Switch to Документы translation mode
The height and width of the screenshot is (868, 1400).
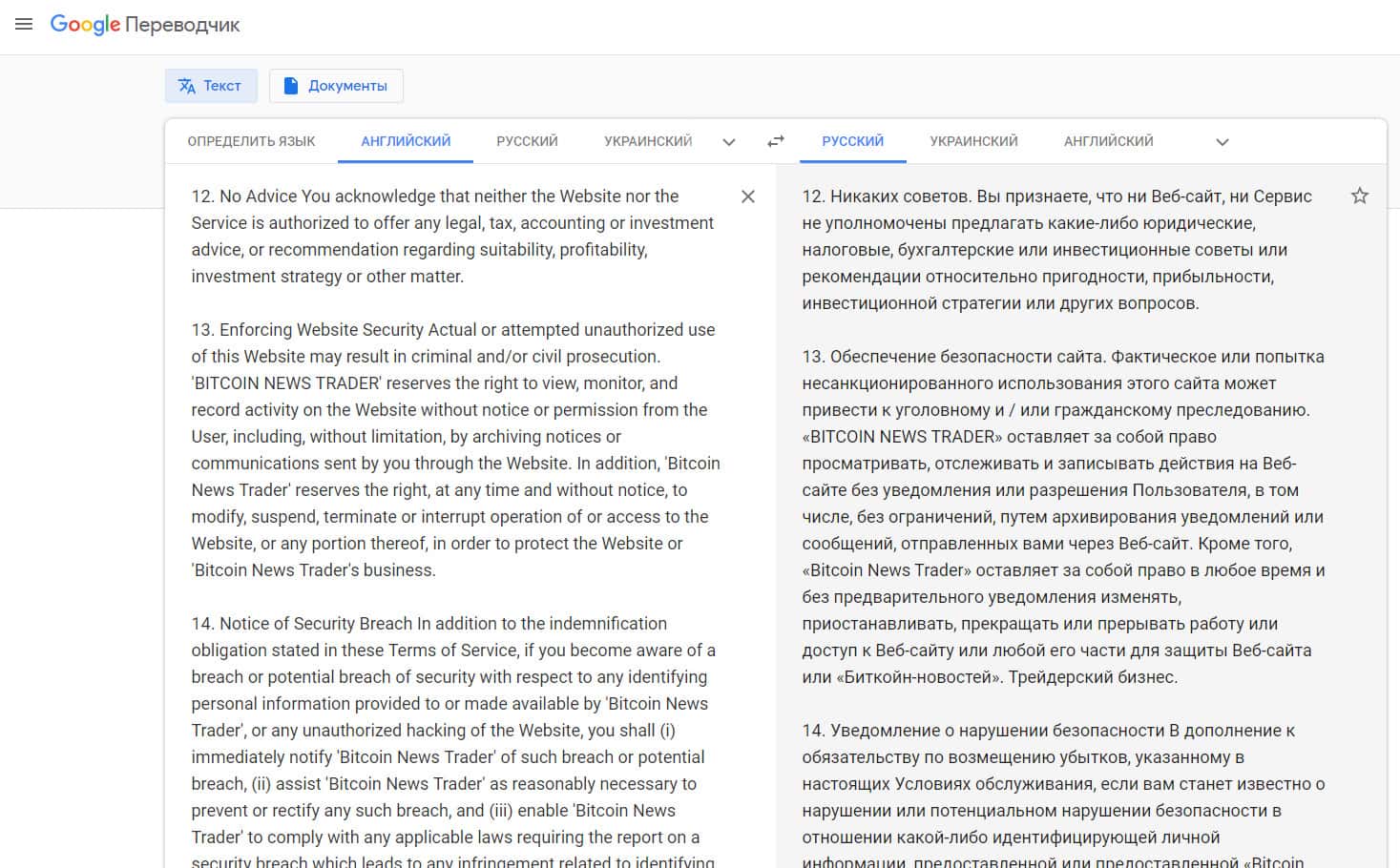336,86
